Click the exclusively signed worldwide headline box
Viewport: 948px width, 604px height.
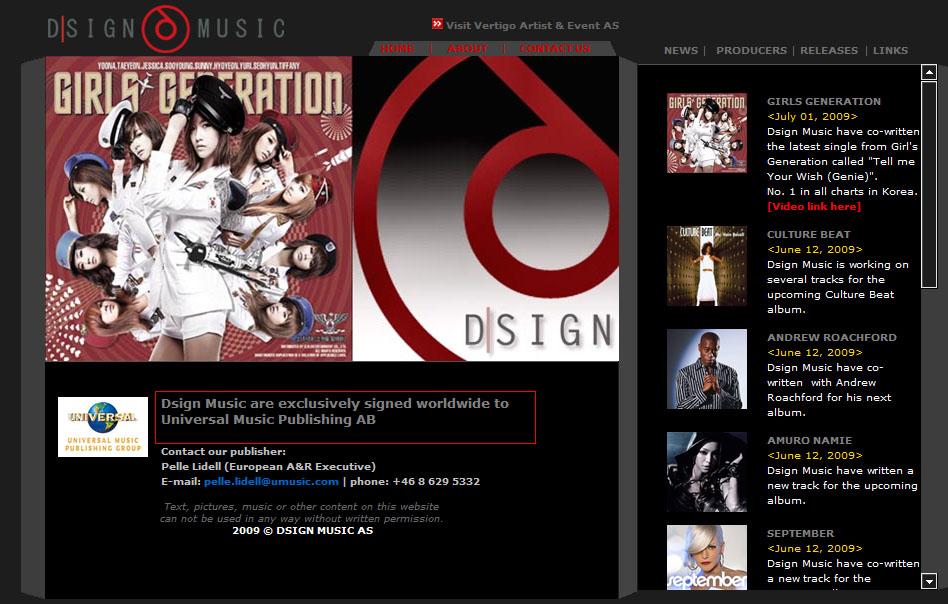(345, 417)
